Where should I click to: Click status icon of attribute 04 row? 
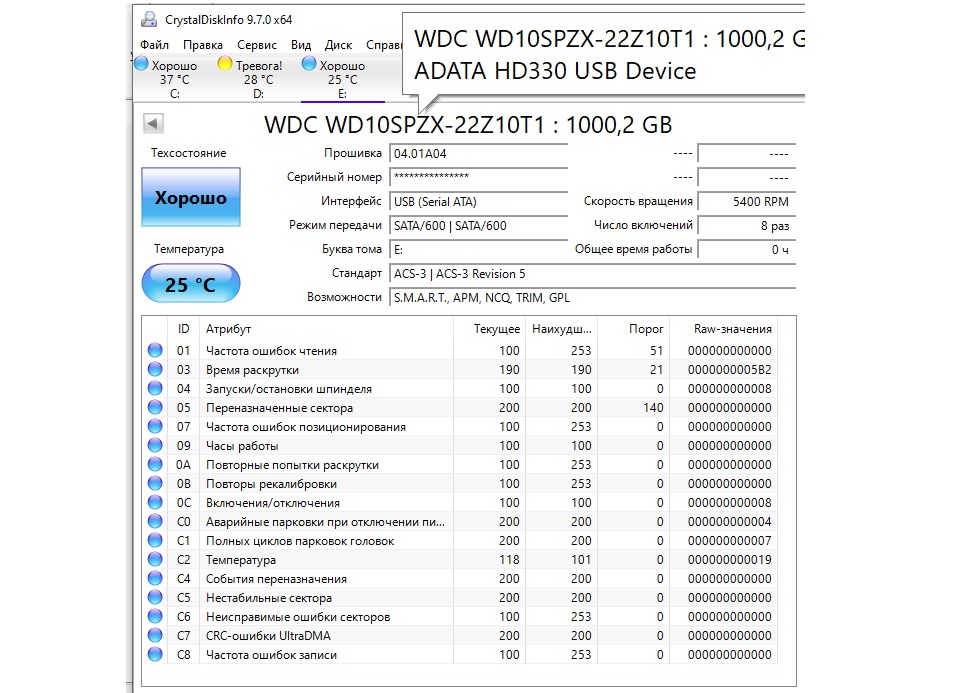pyautogui.click(x=155, y=388)
